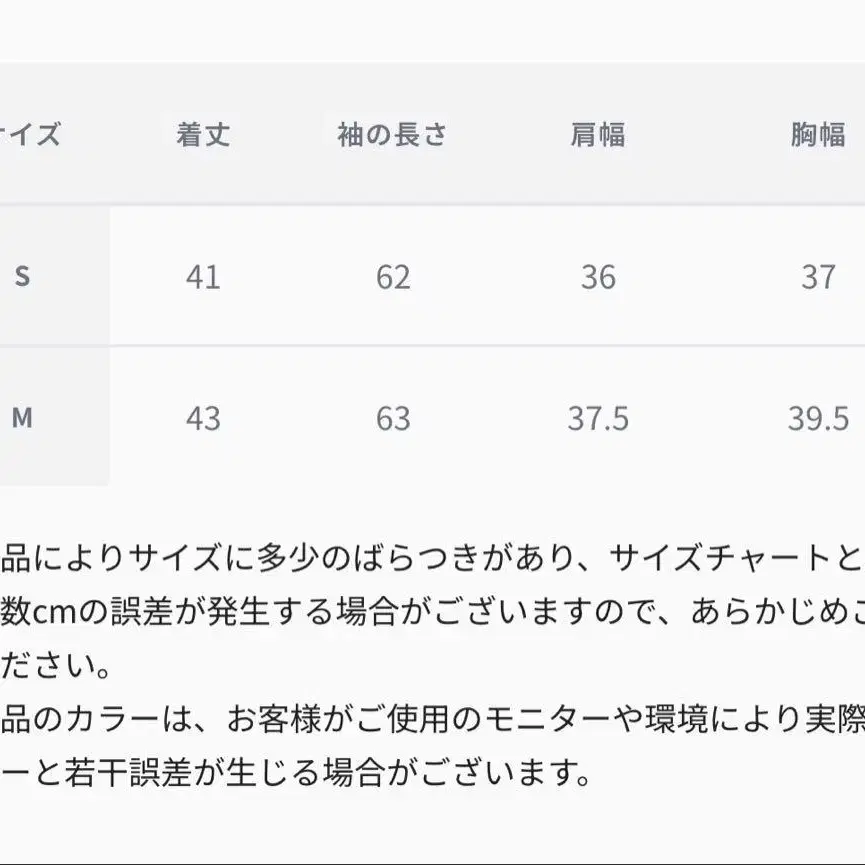Click the 袖の長さ column header
This screenshot has width=865, height=865.
pos(392,135)
